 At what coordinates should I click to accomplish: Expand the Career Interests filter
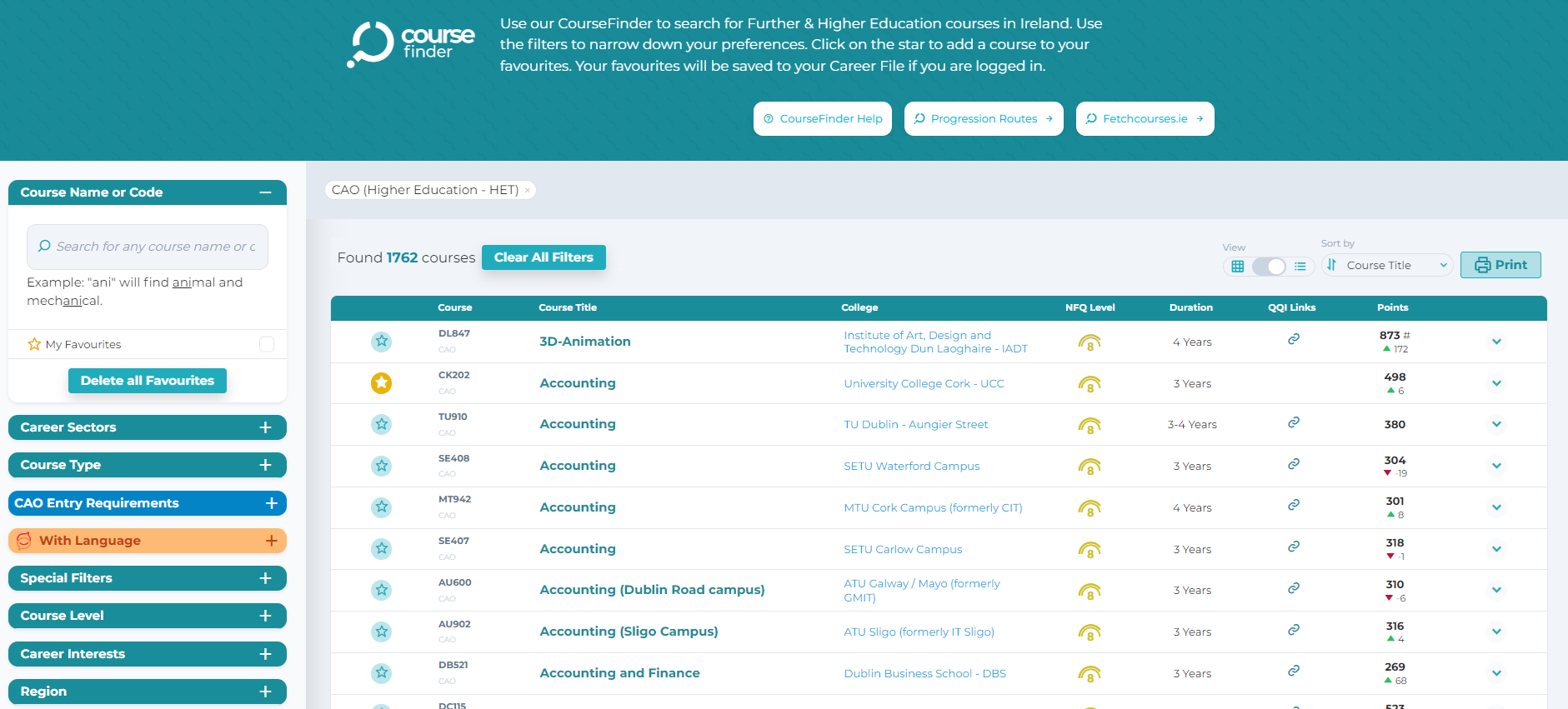point(148,654)
